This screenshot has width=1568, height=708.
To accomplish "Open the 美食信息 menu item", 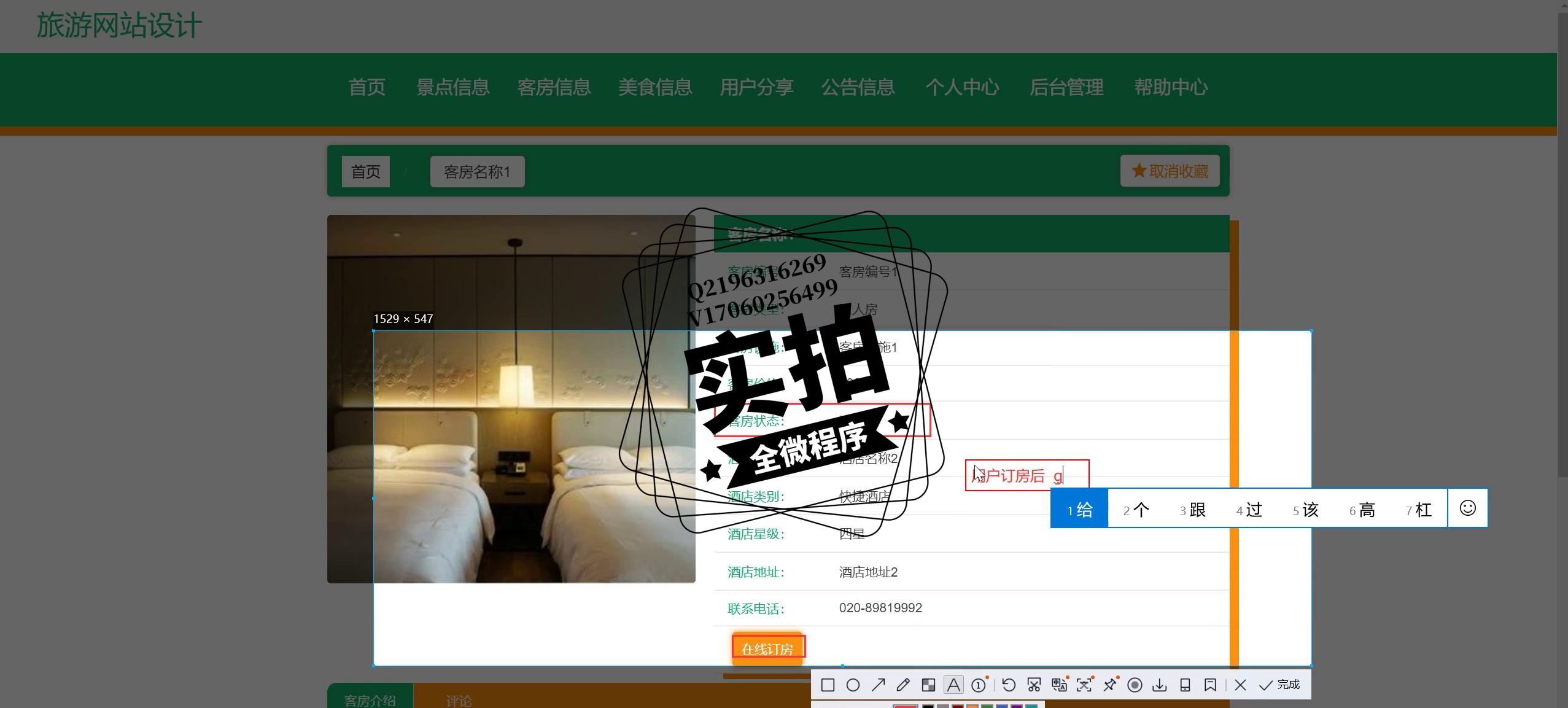I will coord(656,87).
